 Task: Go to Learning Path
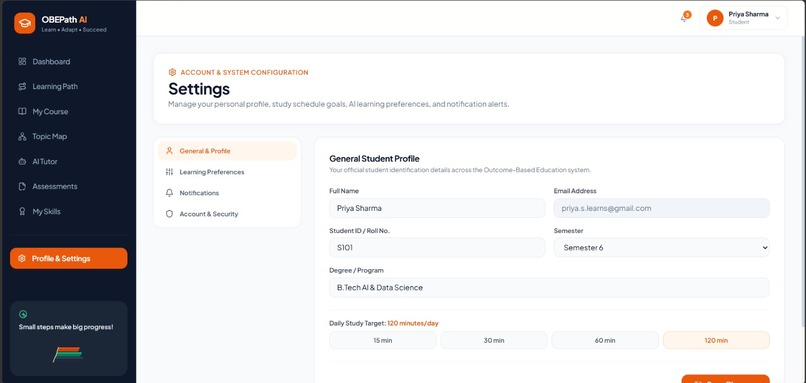68,86
